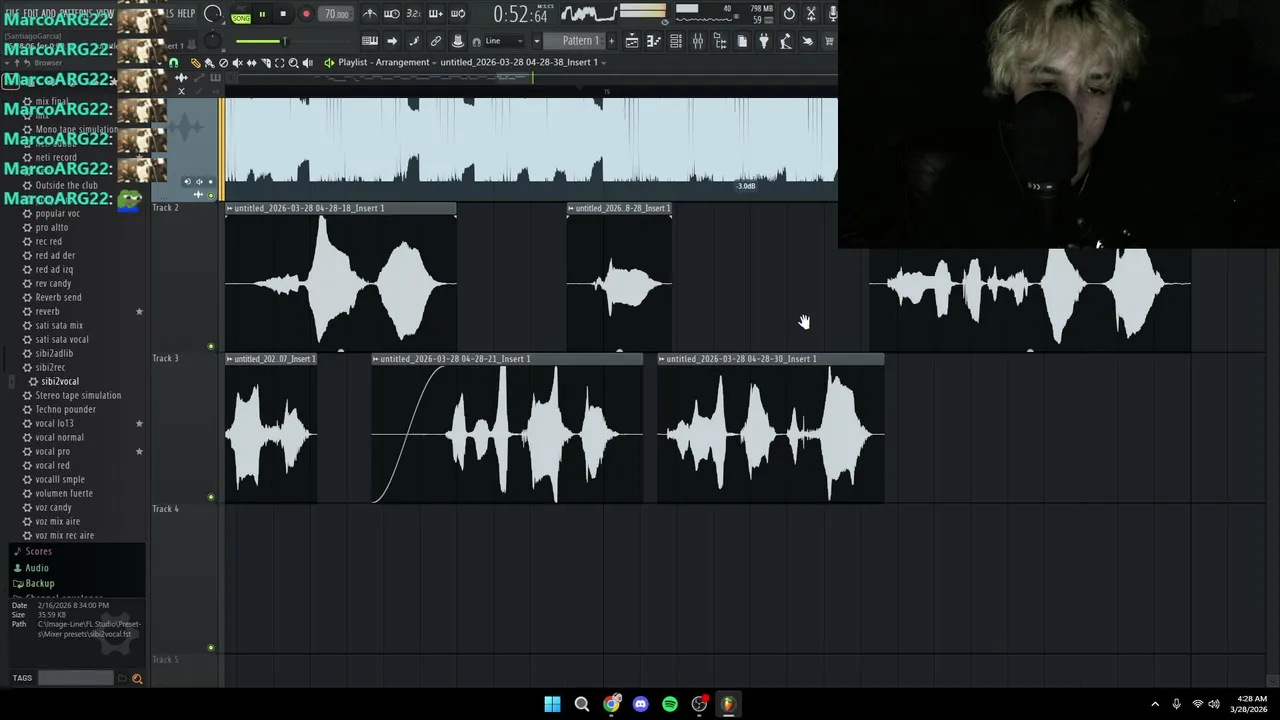1280x720 pixels.
Task: Click the link chain icon in toolbar
Action: 436,41
